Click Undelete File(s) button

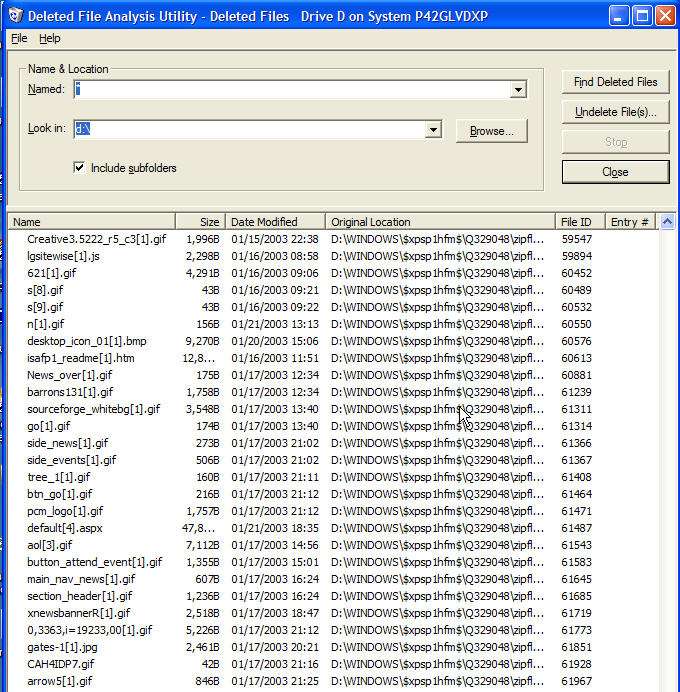(615, 112)
